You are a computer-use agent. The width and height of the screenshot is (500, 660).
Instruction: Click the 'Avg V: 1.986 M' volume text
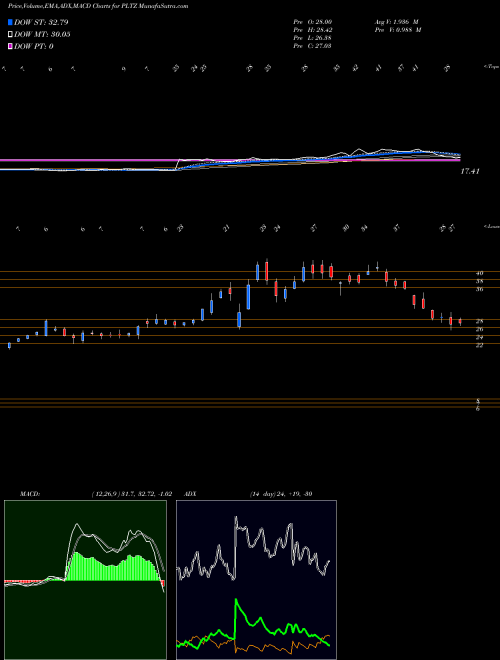397,22
